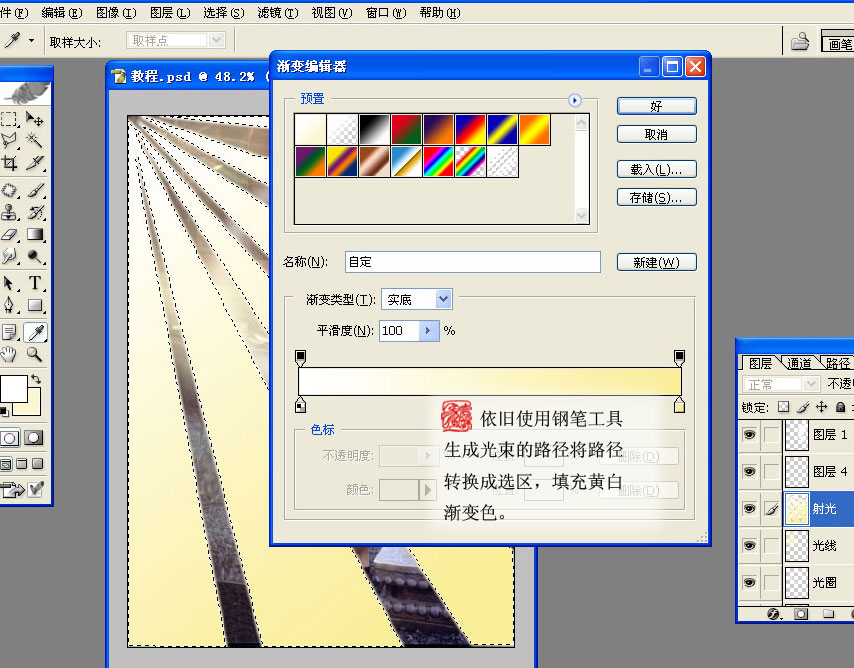
Task: Click 存储 to save gradients
Action: tap(656, 197)
